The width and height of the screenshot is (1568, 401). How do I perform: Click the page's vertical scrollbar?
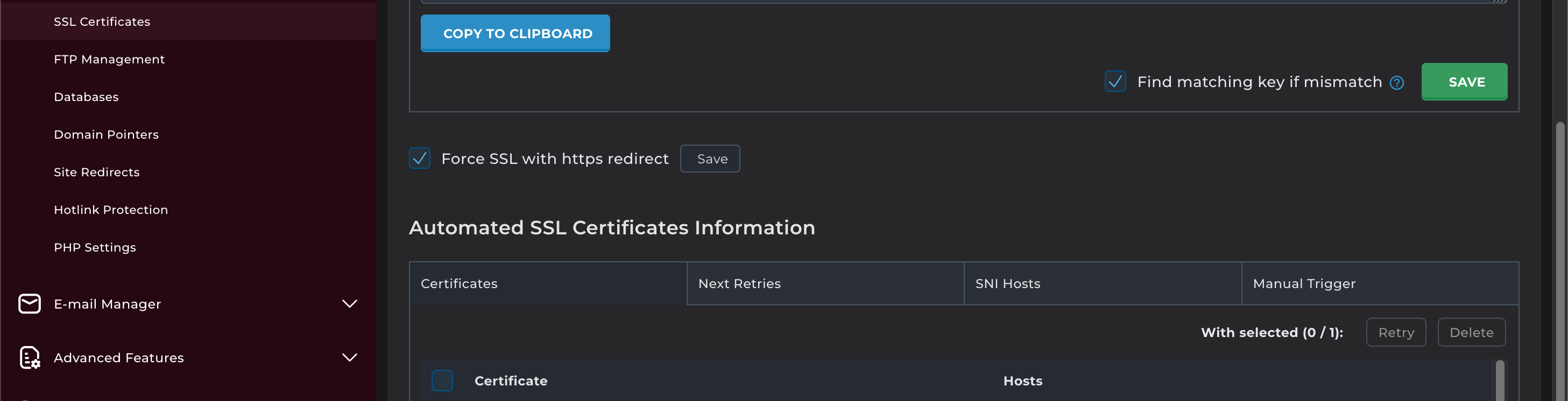(1559, 244)
